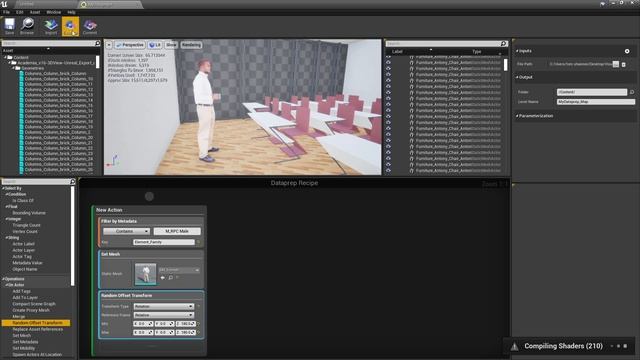This screenshot has height=360, width=640.
Task: Click the Browse toolbar icon
Action: tap(27, 26)
